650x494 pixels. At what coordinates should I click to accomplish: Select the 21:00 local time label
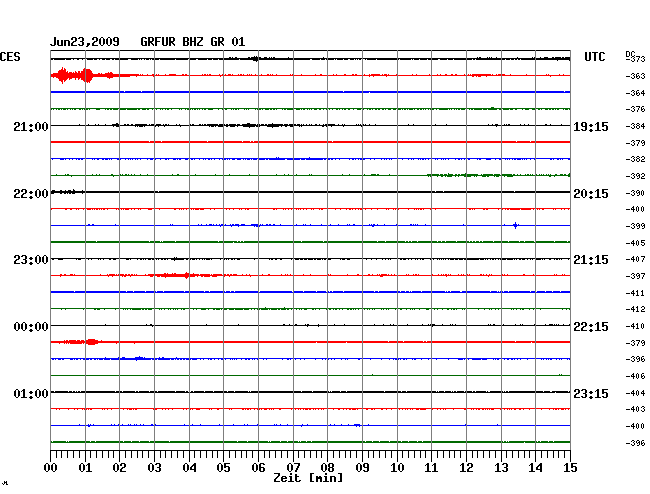(31, 126)
